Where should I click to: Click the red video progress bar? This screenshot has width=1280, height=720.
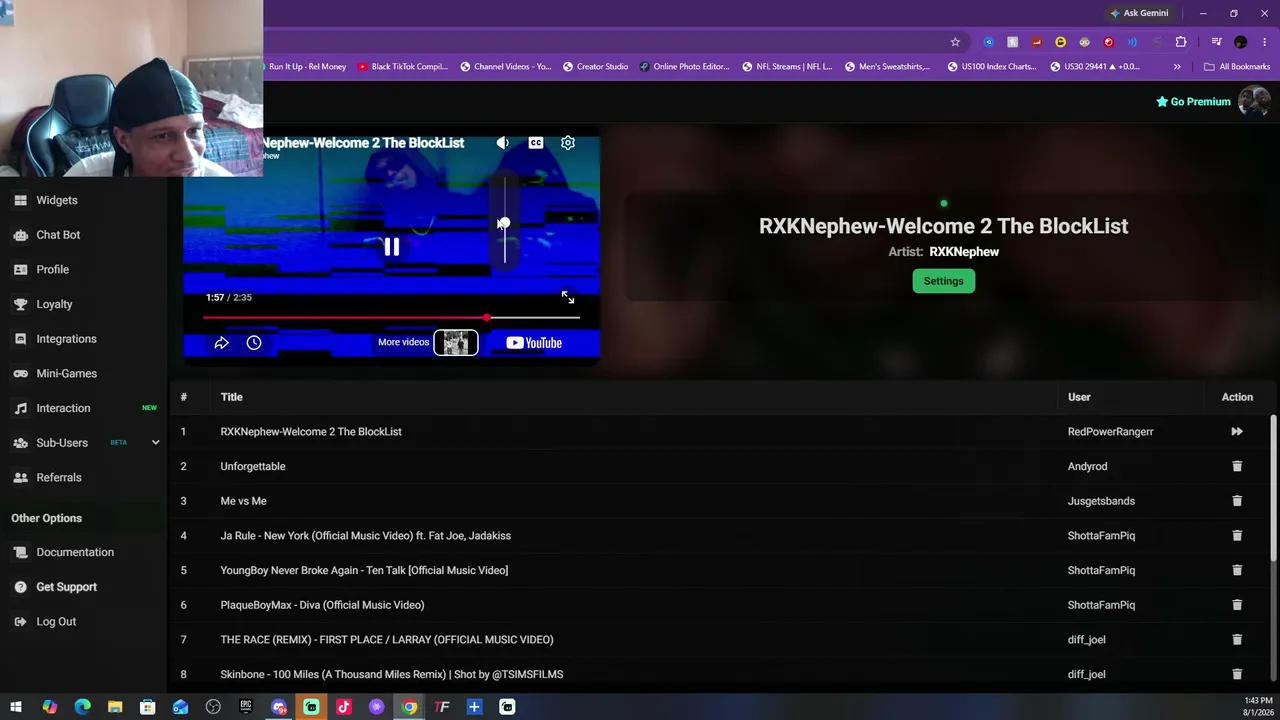(391, 318)
